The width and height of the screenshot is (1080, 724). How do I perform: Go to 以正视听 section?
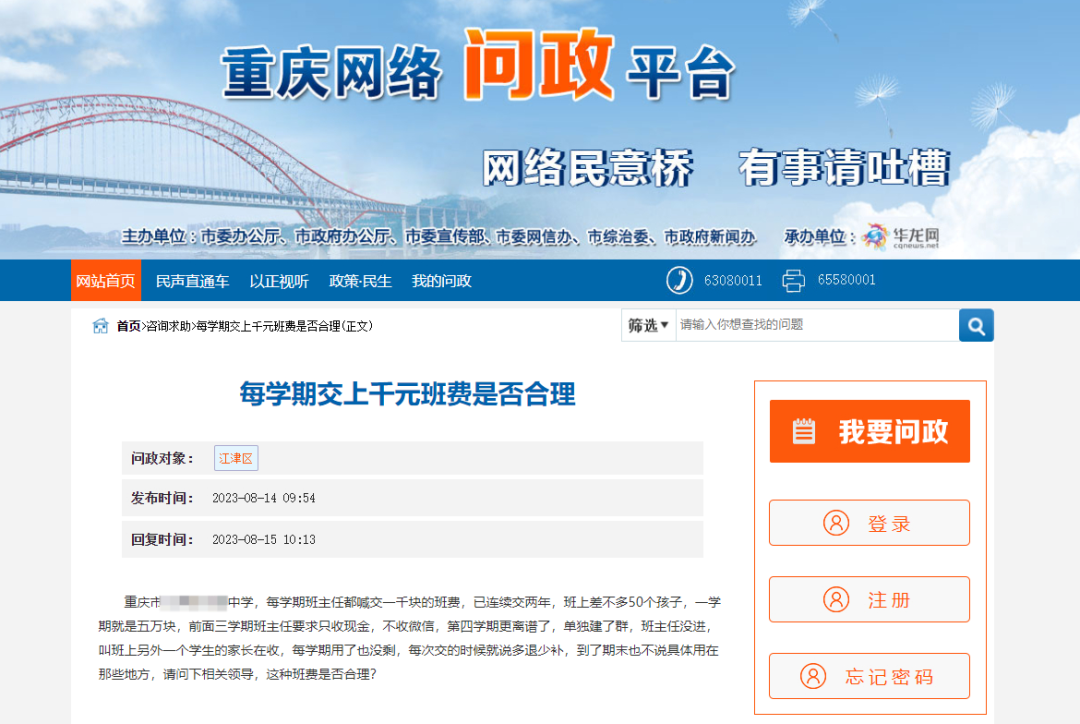coord(279,281)
